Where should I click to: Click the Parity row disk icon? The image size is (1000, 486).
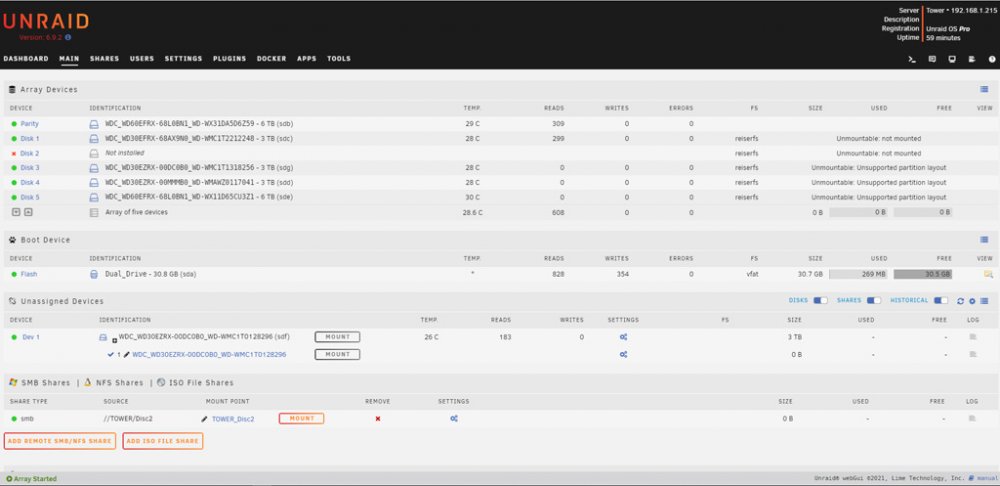tap(94, 124)
